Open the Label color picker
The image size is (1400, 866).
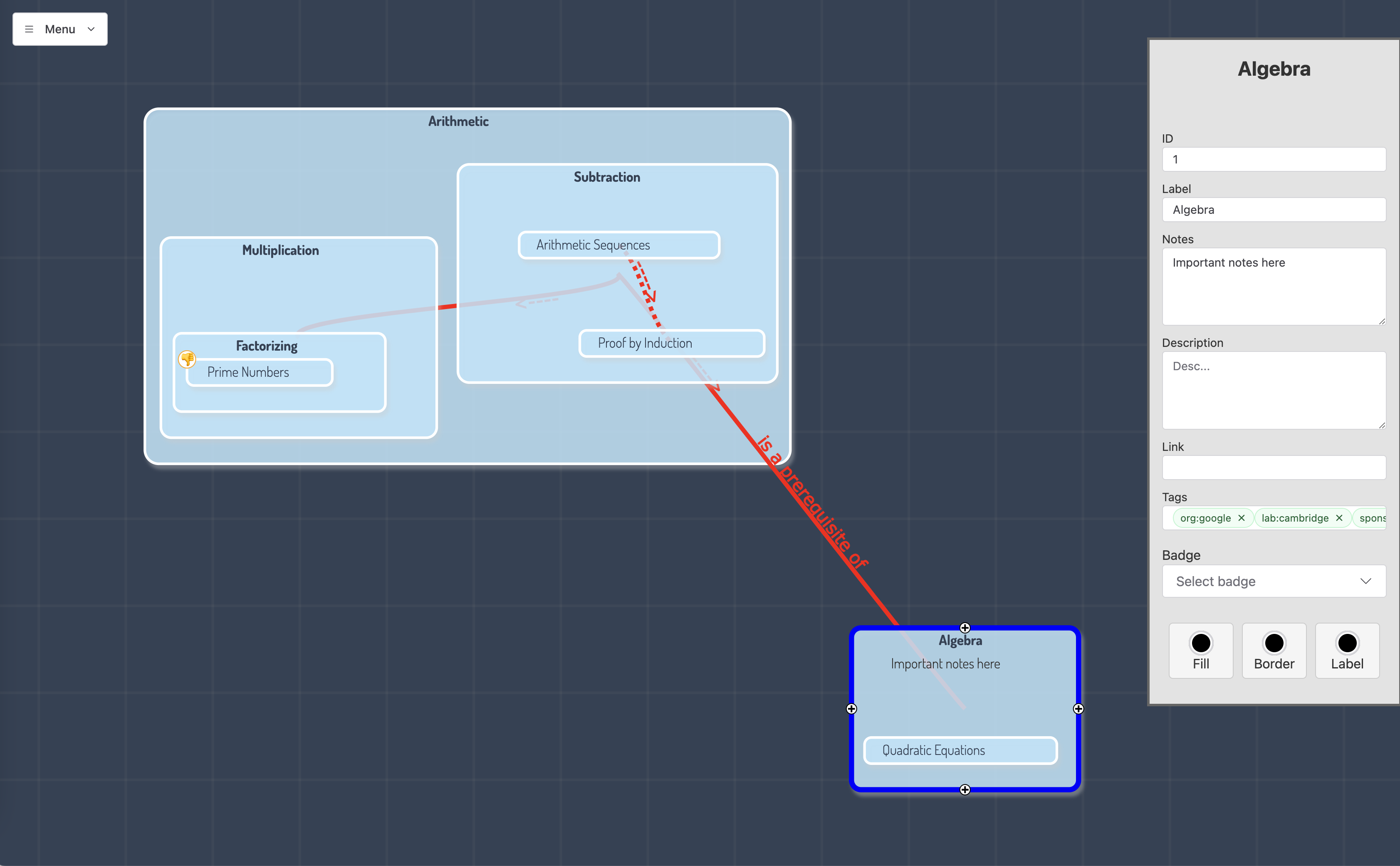point(1347,650)
